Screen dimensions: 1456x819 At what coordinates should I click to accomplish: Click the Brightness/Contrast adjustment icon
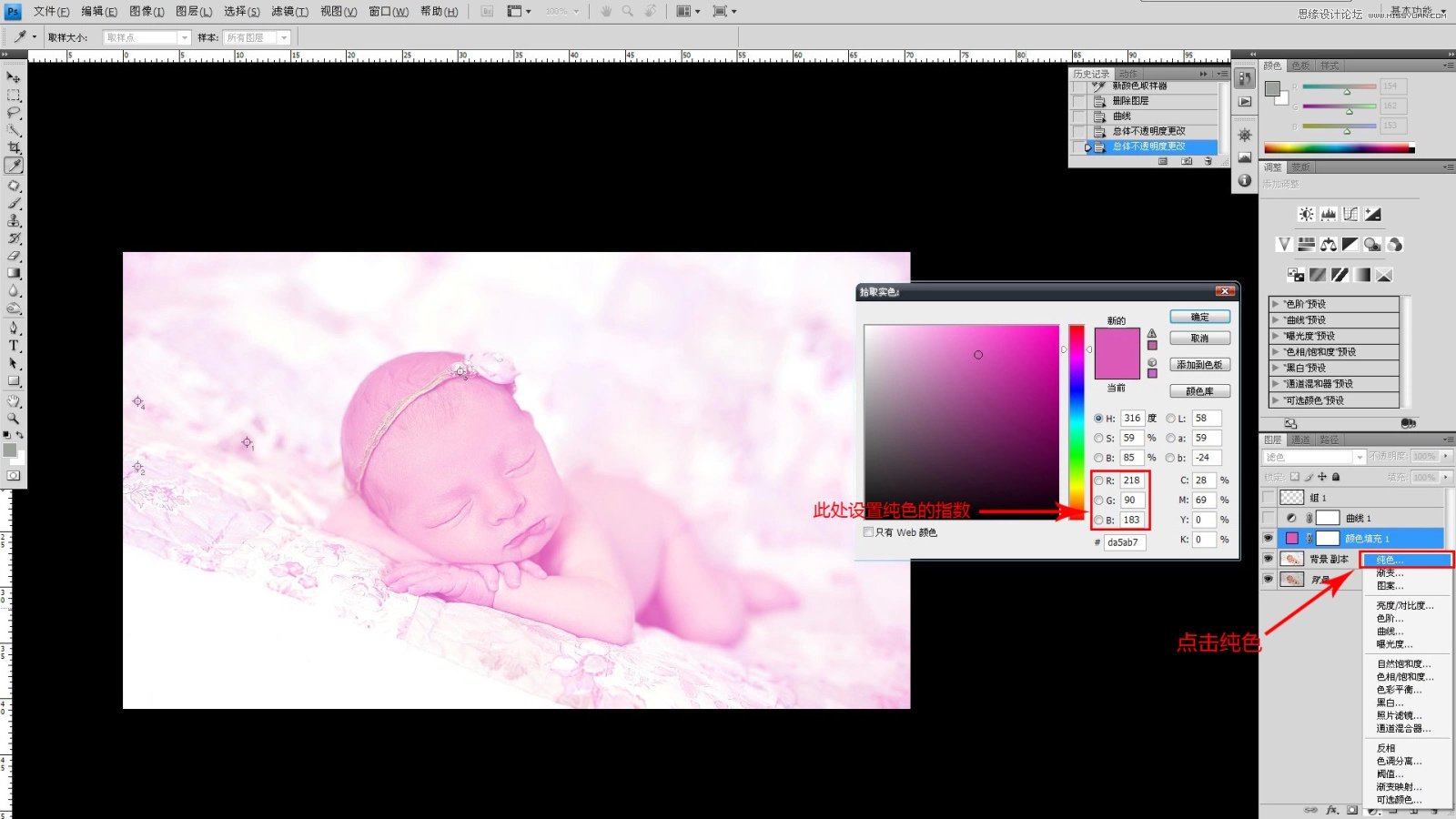1306,215
